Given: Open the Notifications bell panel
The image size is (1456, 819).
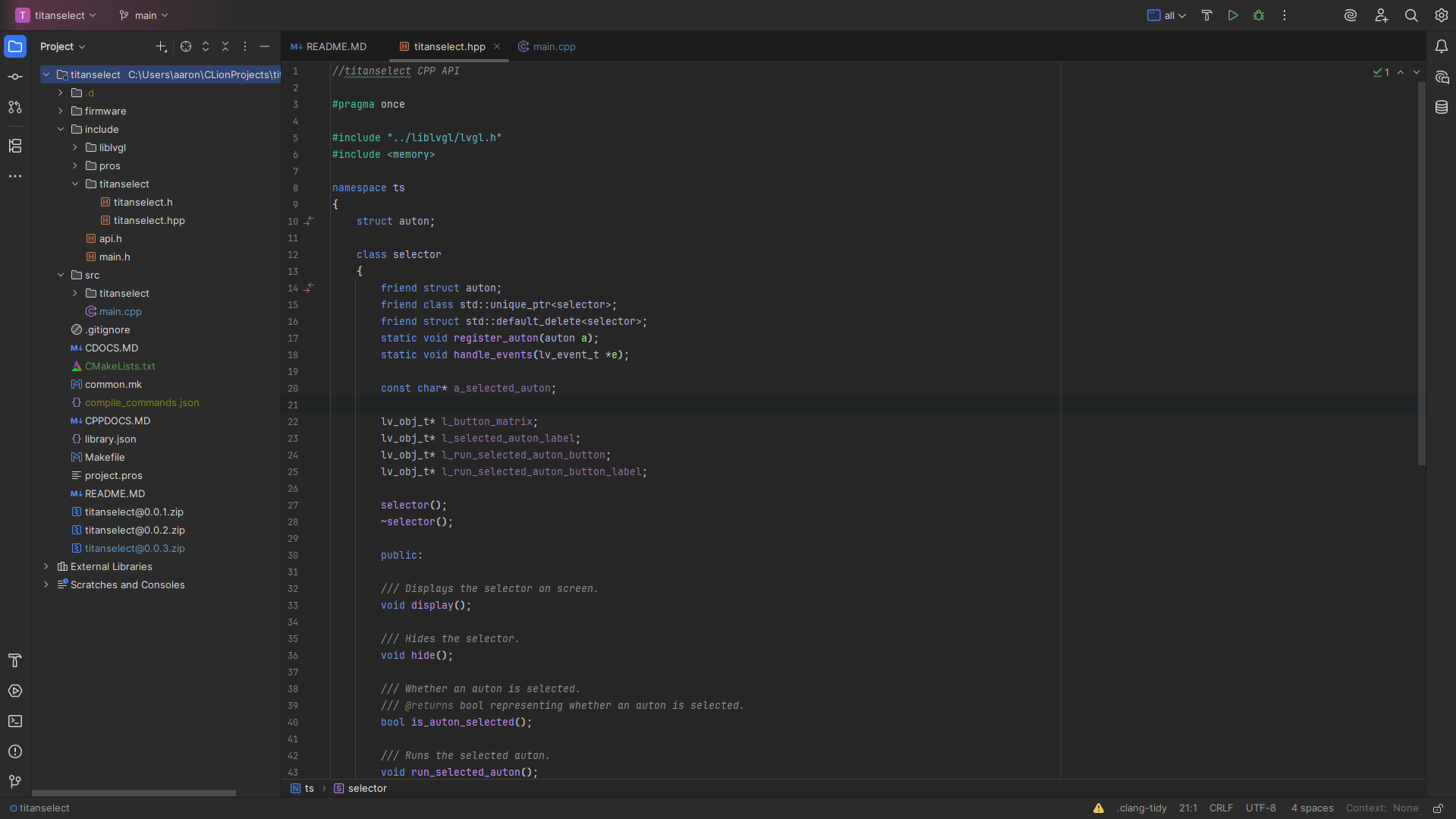Looking at the screenshot, I should [1441, 46].
